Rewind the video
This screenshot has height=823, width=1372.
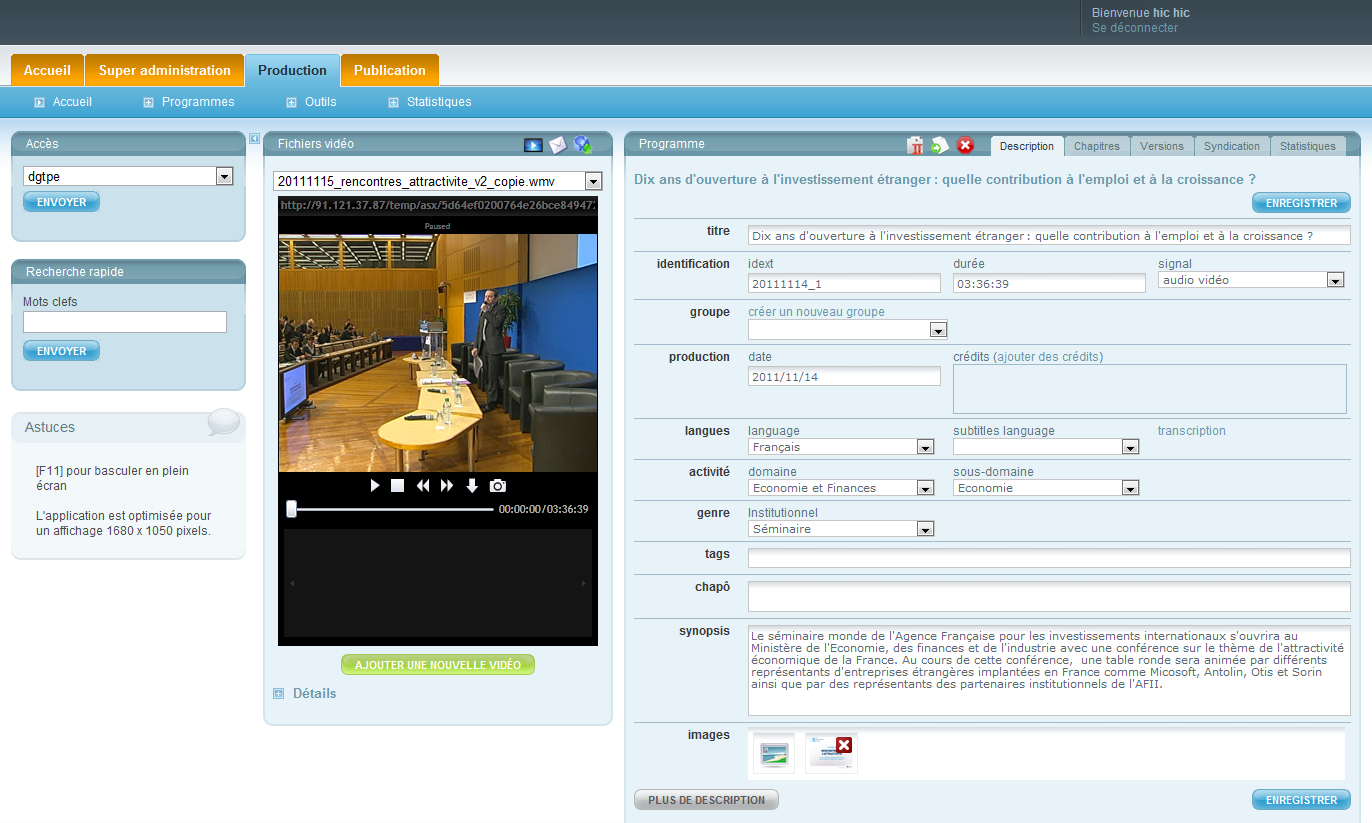coord(423,486)
